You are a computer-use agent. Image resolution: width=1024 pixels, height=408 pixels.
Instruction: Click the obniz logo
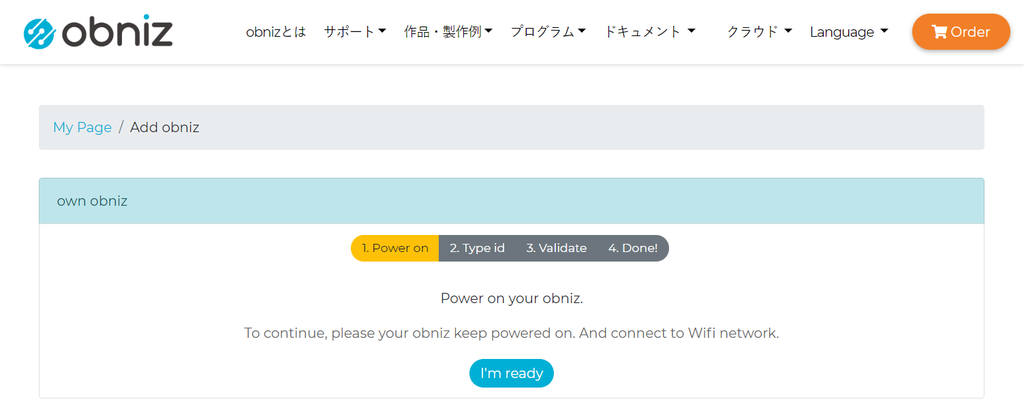click(98, 32)
